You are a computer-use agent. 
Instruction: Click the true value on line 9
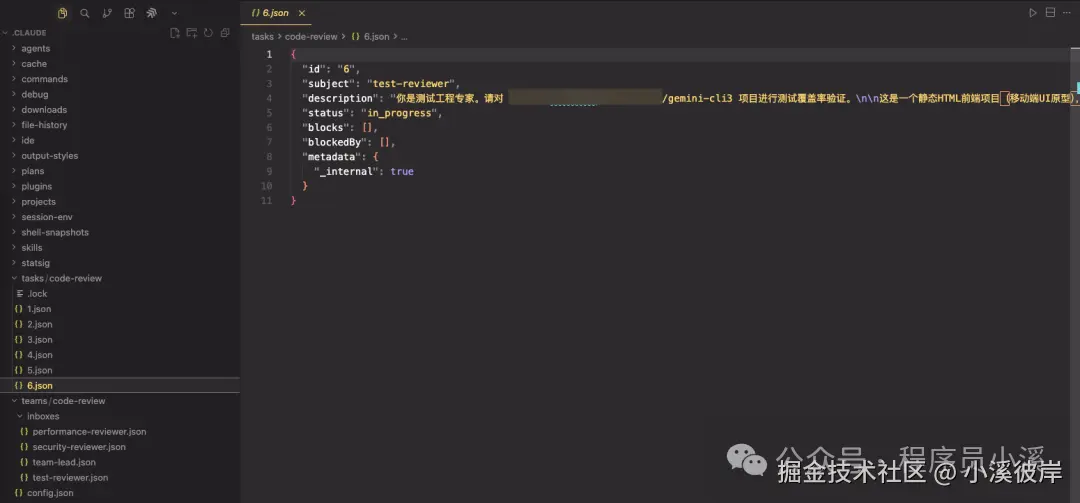pyautogui.click(x=402, y=172)
